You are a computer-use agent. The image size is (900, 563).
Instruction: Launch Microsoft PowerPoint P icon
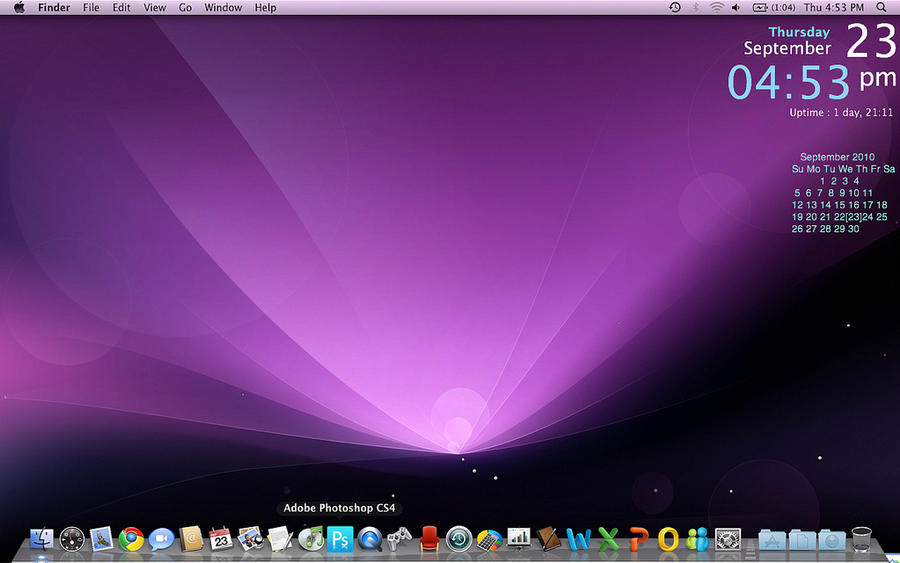click(638, 539)
